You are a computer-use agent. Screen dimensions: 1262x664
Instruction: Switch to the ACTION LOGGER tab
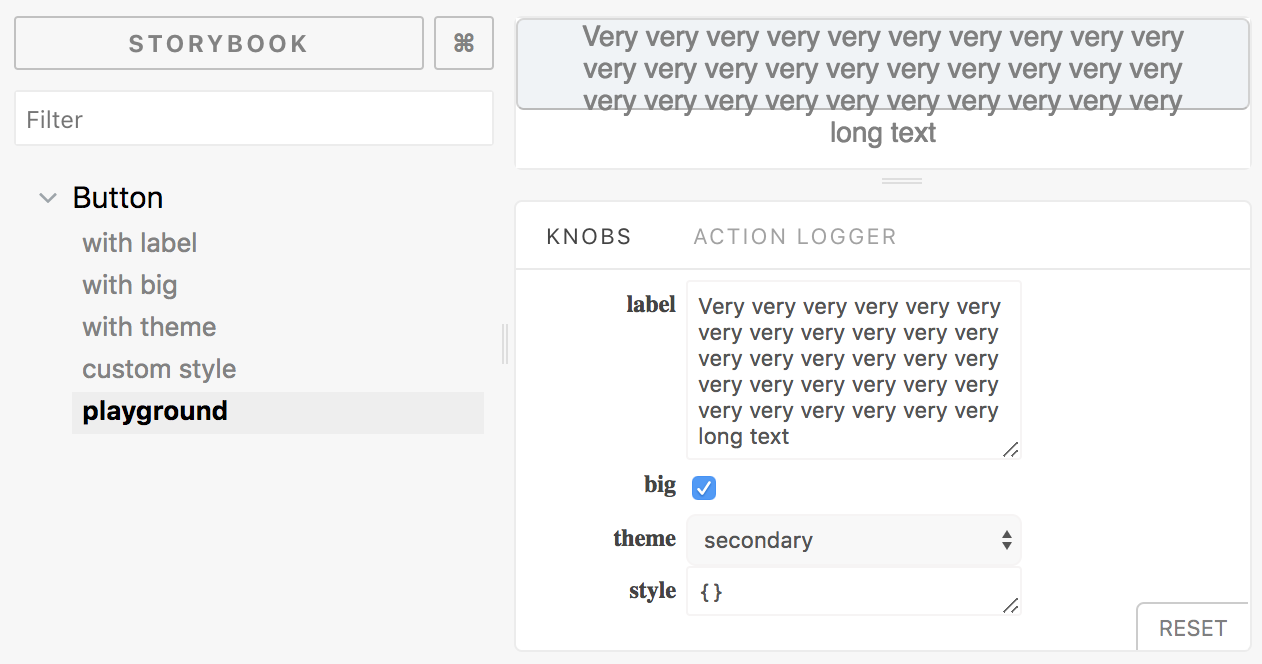pos(794,236)
